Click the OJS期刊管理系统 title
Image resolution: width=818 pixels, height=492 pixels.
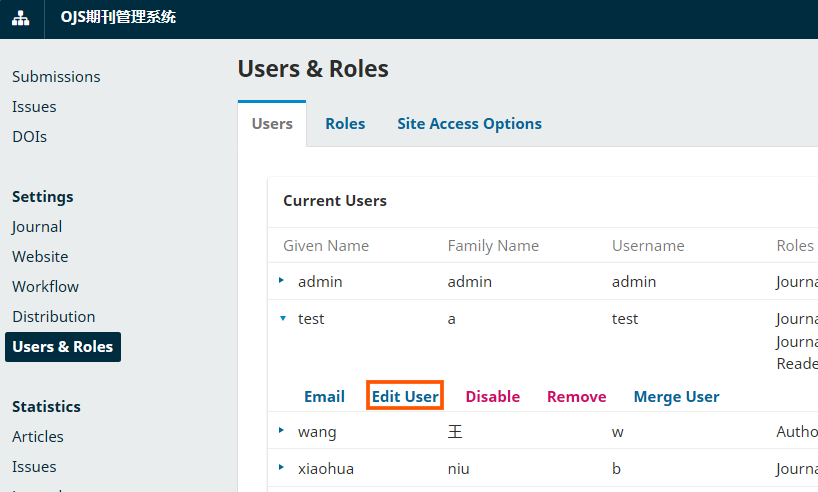click(x=118, y=17)
